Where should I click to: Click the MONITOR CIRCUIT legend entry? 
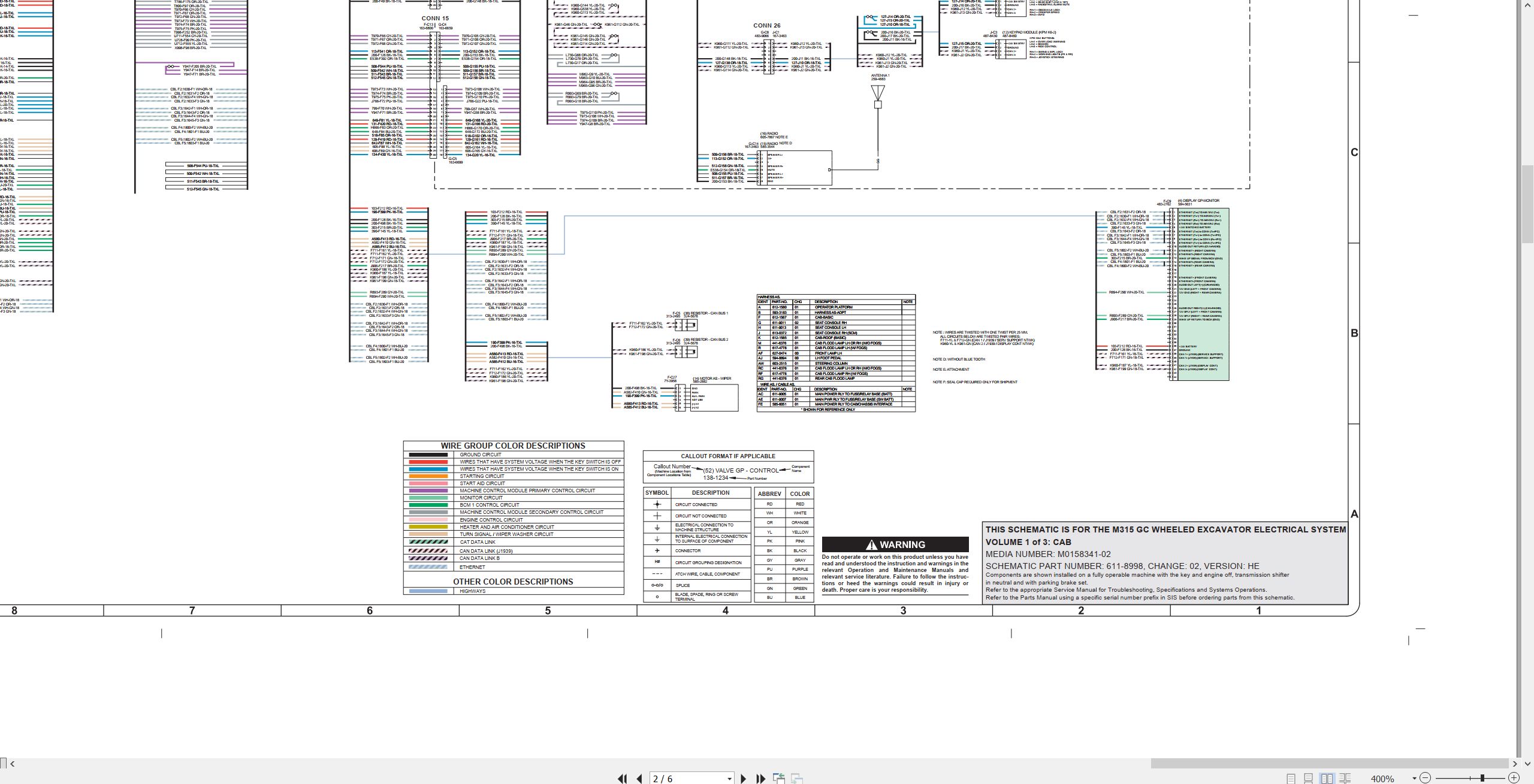click(481, 498)
